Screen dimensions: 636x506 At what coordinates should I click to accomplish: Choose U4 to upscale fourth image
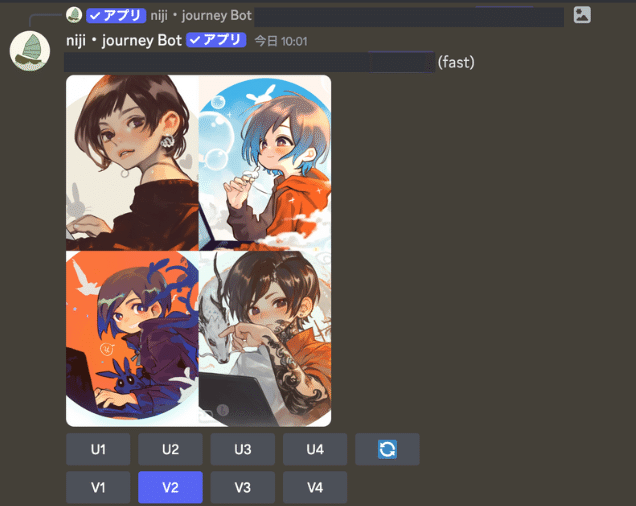315,449
